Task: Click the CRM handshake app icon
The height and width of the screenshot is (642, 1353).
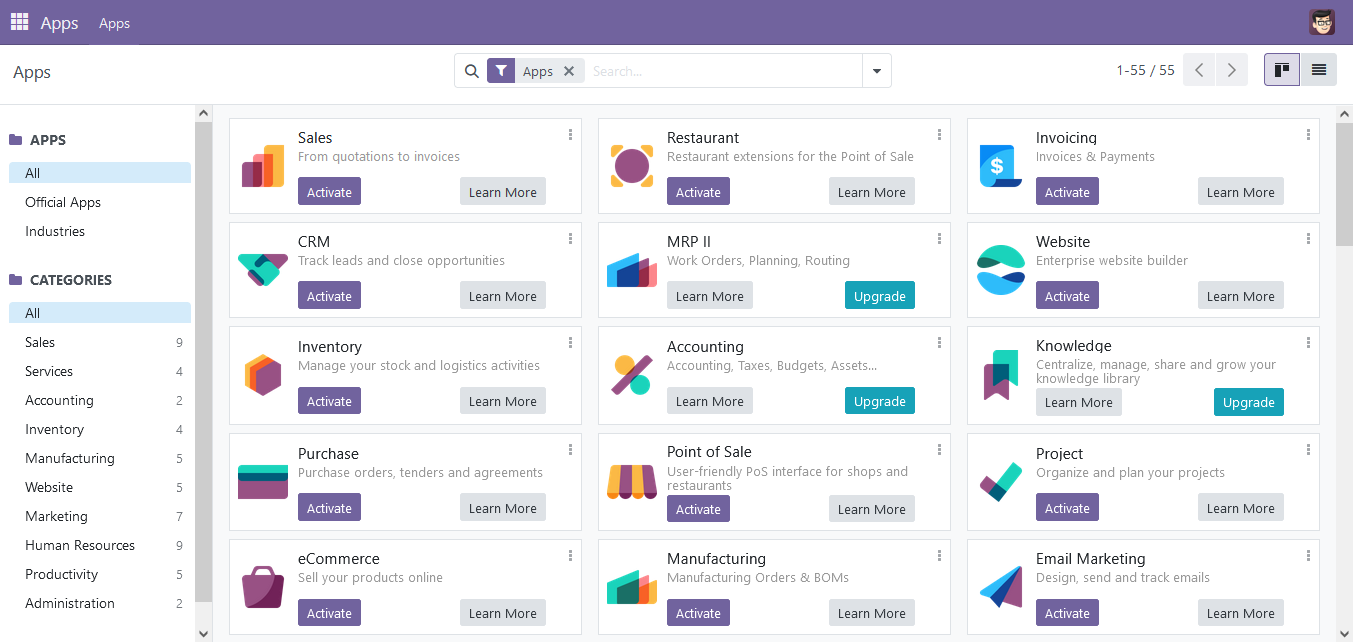Action: (x=263, y=270)
